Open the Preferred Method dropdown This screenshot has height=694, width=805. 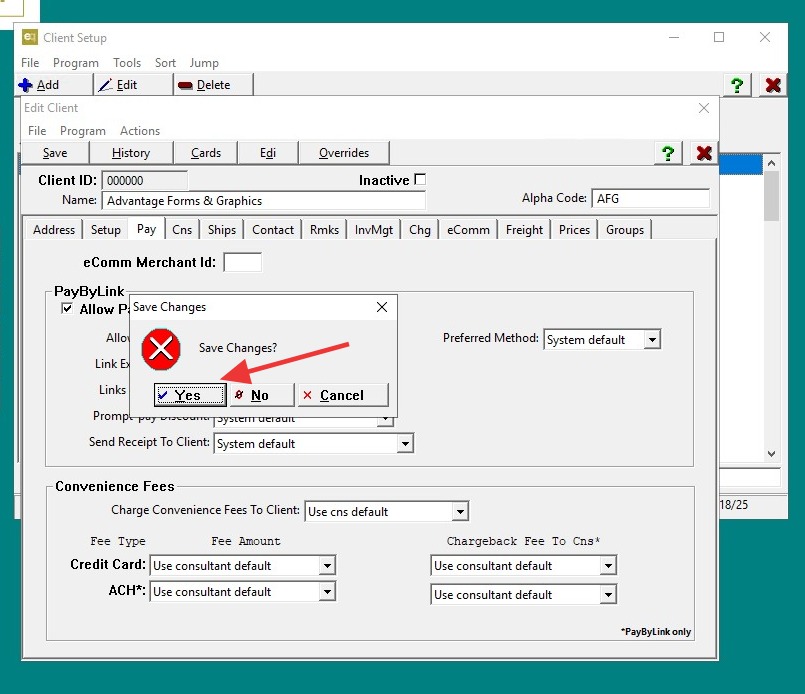pyautogui.click(x=602, y=340)
